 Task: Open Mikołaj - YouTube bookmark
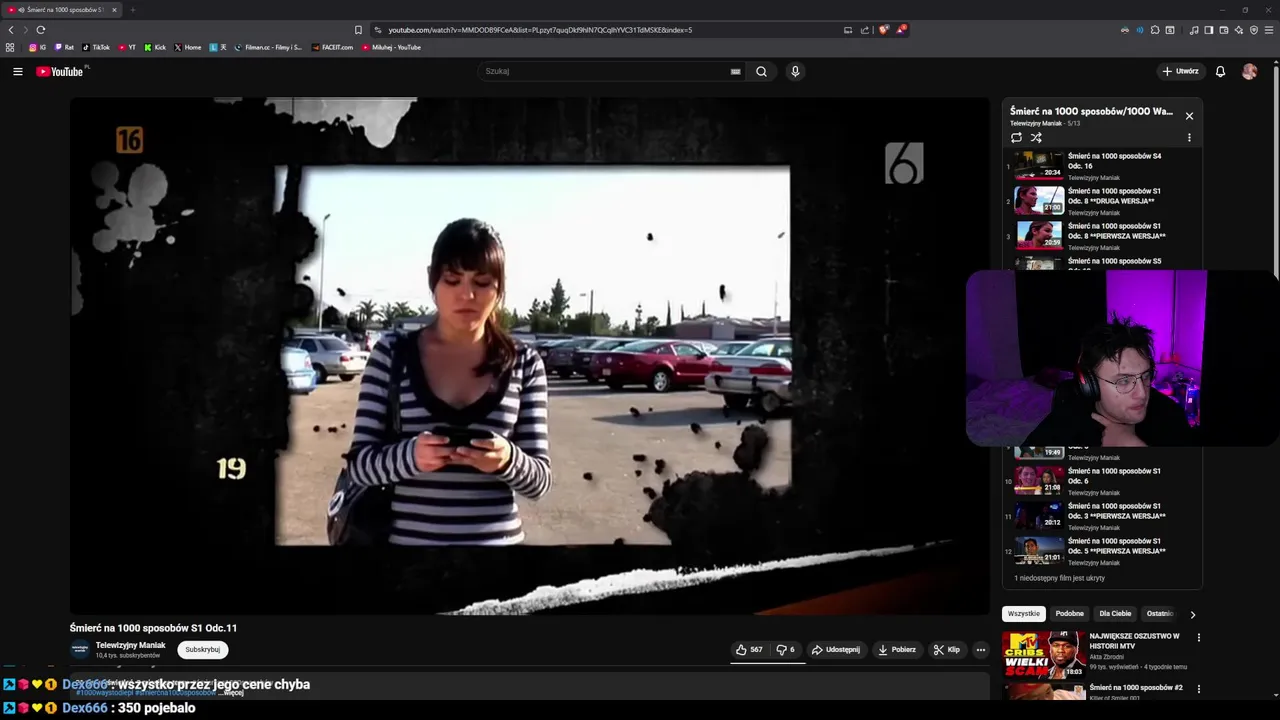(x=392, y=47)
